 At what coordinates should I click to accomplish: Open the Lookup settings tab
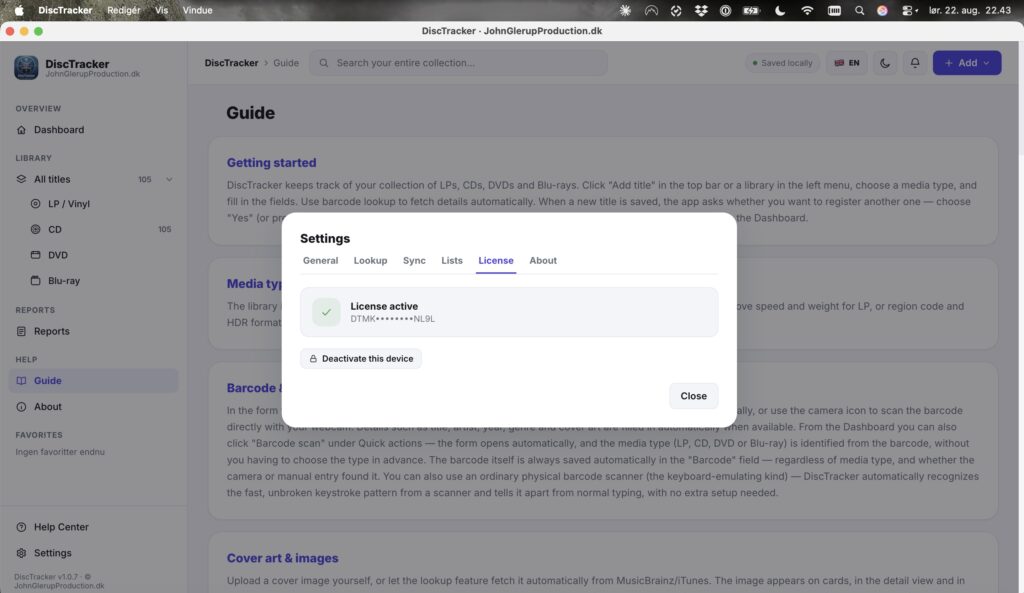pyautogui.click(x=370, y=260)
